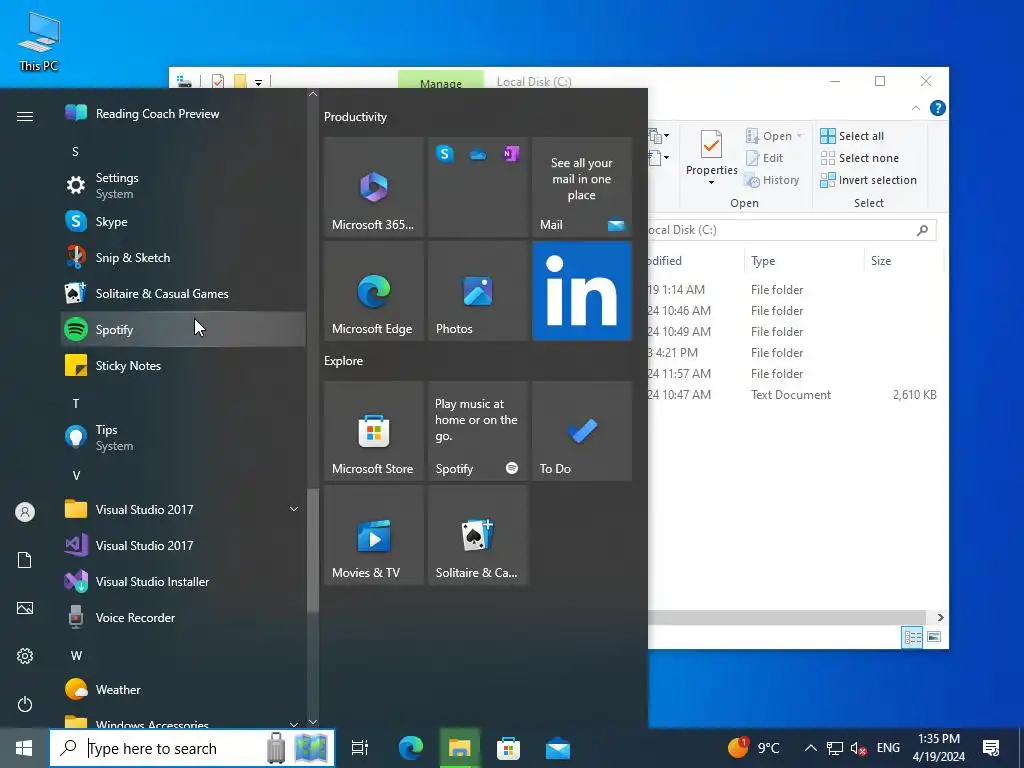Open File Explorer on the taskbar
Viewport: 1024px width, 768px height.
click(x=459, y=748)
